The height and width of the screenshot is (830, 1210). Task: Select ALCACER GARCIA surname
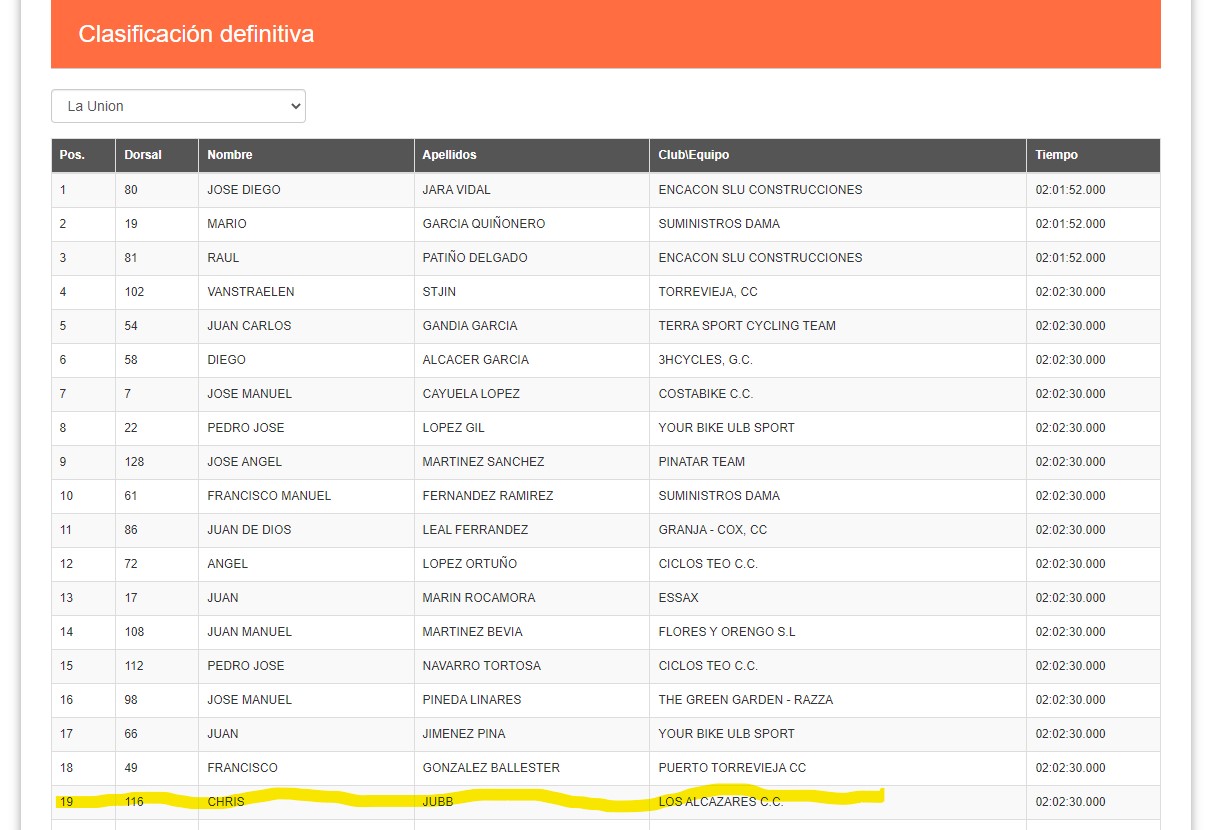coord(476,360)
